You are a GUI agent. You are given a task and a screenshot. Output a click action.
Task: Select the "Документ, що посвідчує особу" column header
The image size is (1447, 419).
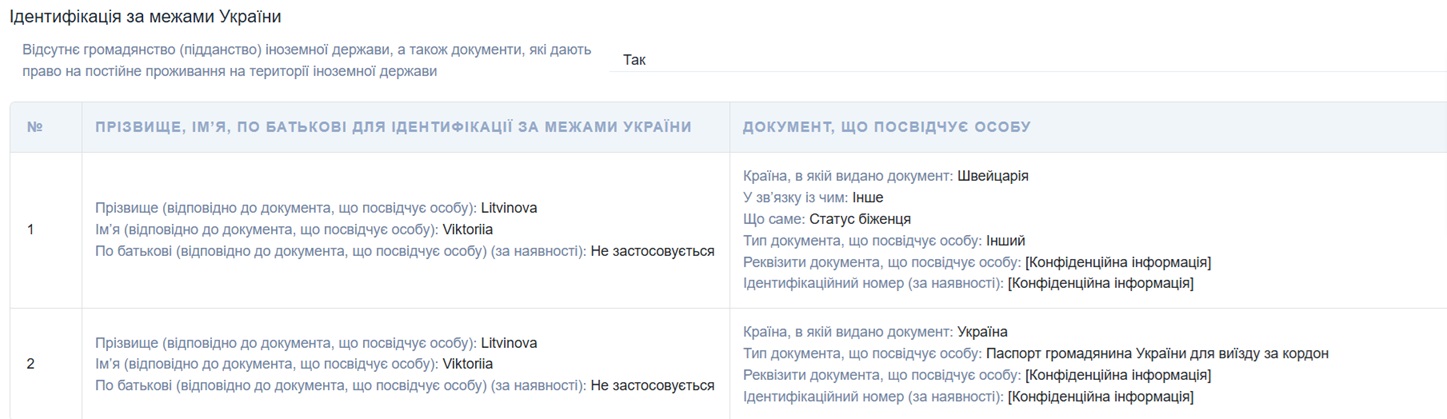click(x=886, y=127)
